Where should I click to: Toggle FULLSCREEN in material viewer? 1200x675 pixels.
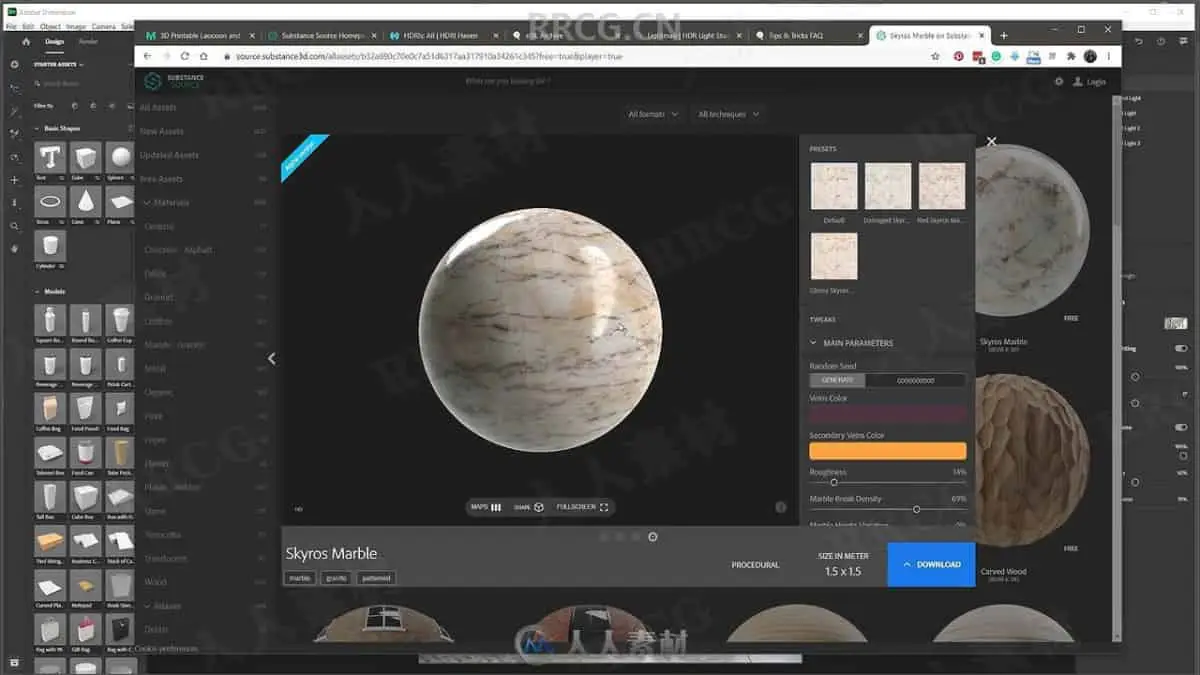click(x=582, y=507)
